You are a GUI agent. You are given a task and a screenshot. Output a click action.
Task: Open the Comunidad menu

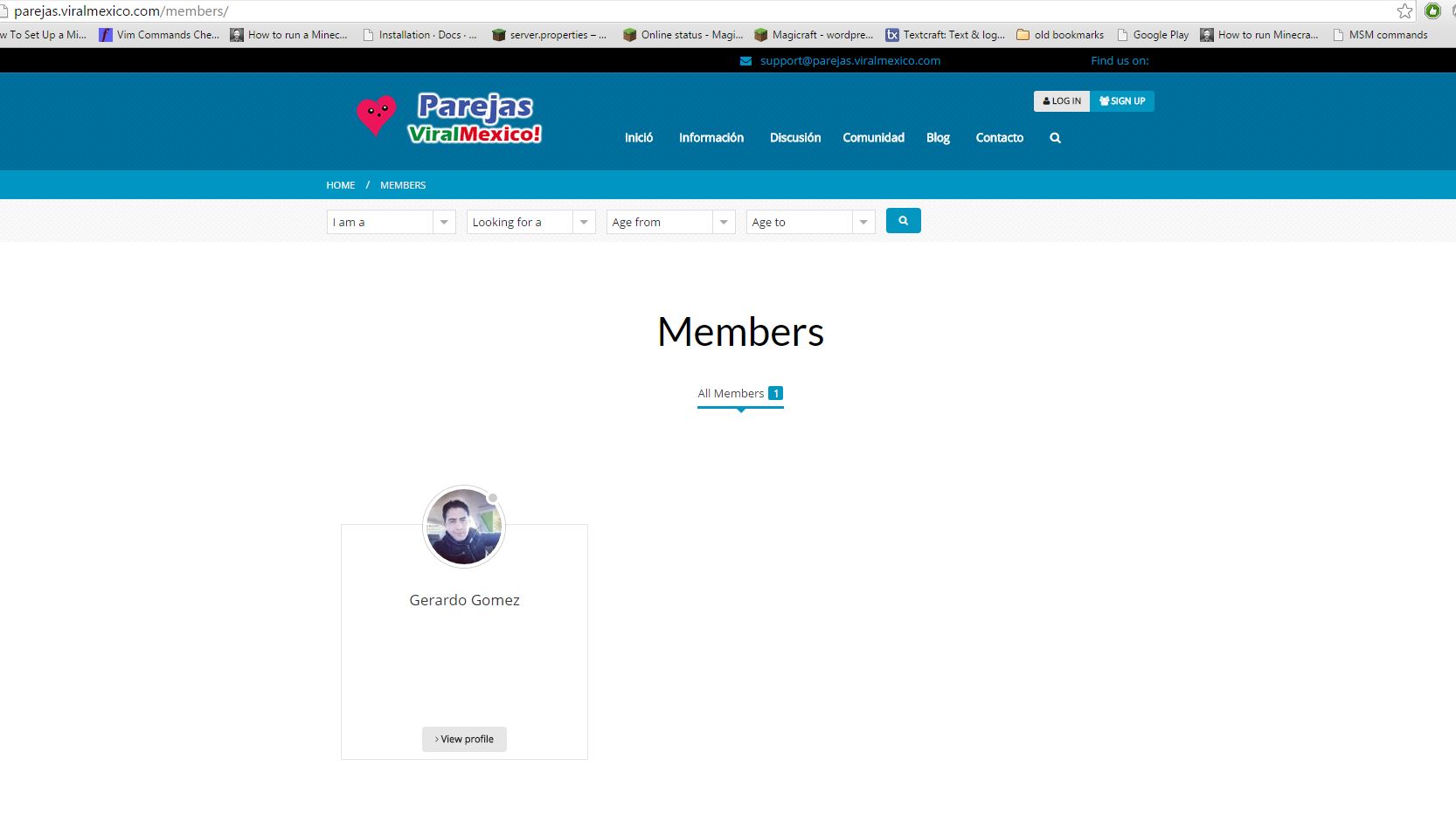click(873, 138)
